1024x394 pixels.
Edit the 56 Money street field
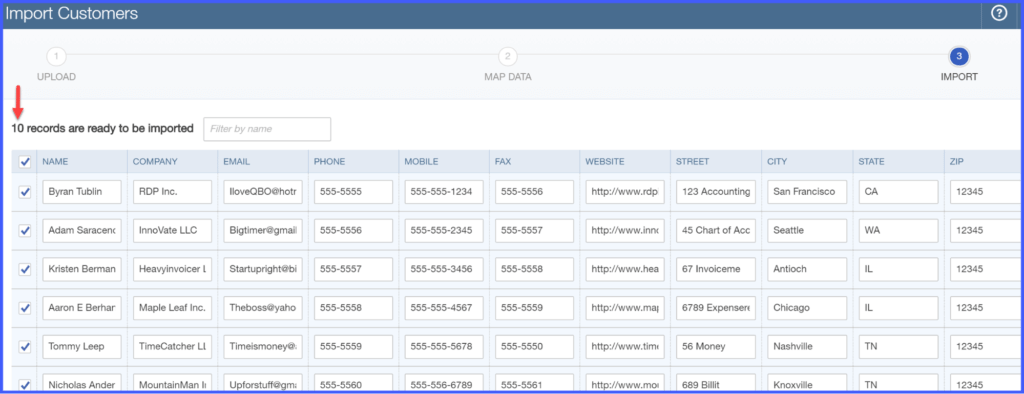716,347
